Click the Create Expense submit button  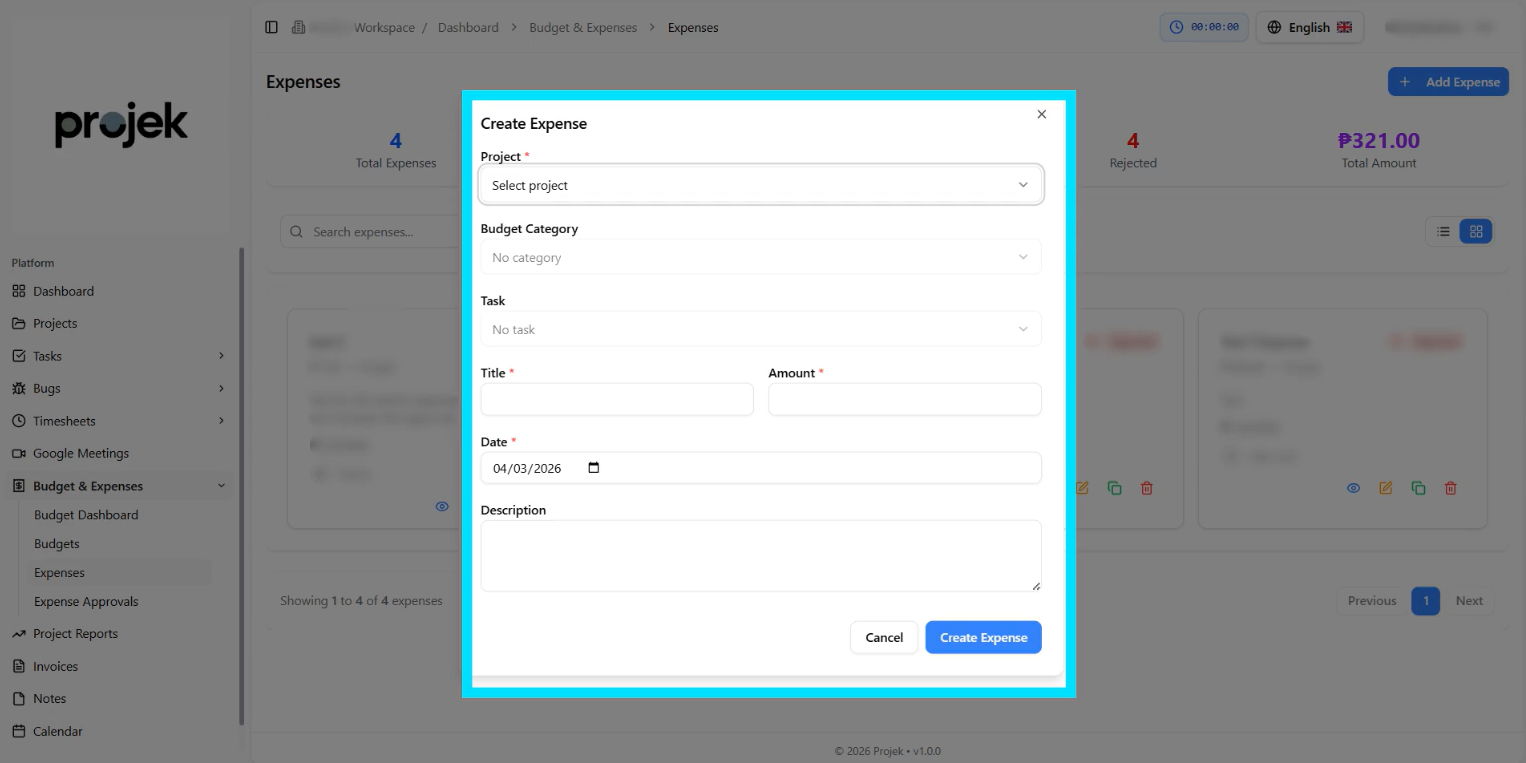982,637
